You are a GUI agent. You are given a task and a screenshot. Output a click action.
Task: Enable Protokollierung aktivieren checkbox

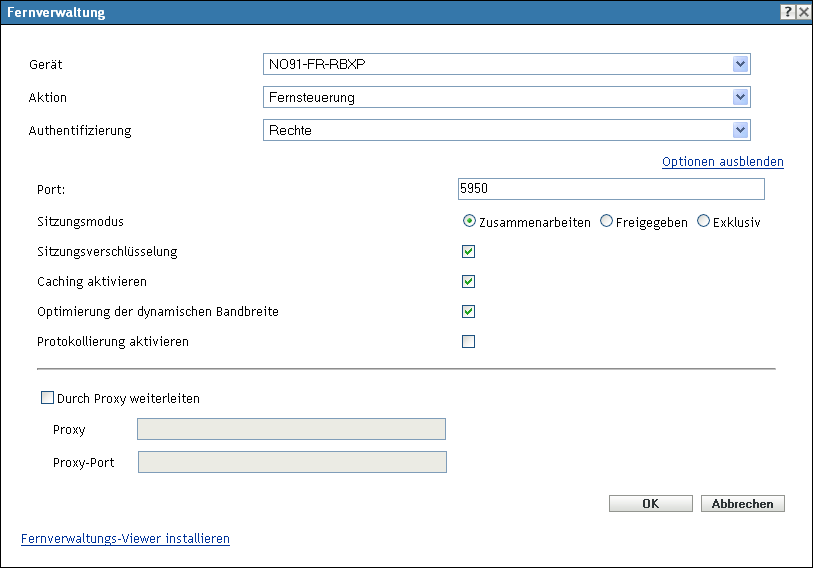468,341
